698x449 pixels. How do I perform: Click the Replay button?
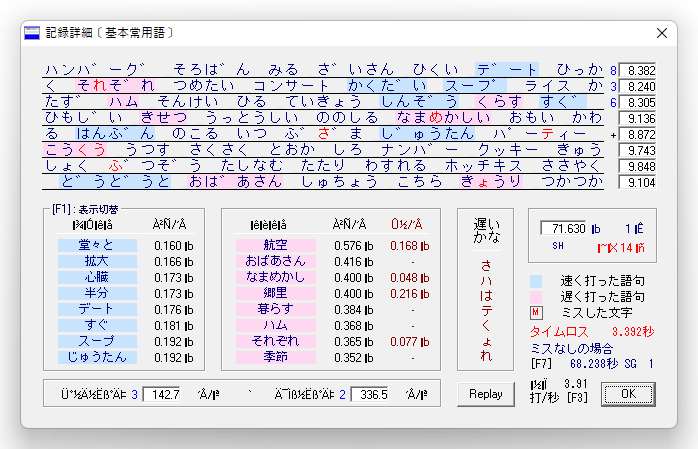point(485,394)
